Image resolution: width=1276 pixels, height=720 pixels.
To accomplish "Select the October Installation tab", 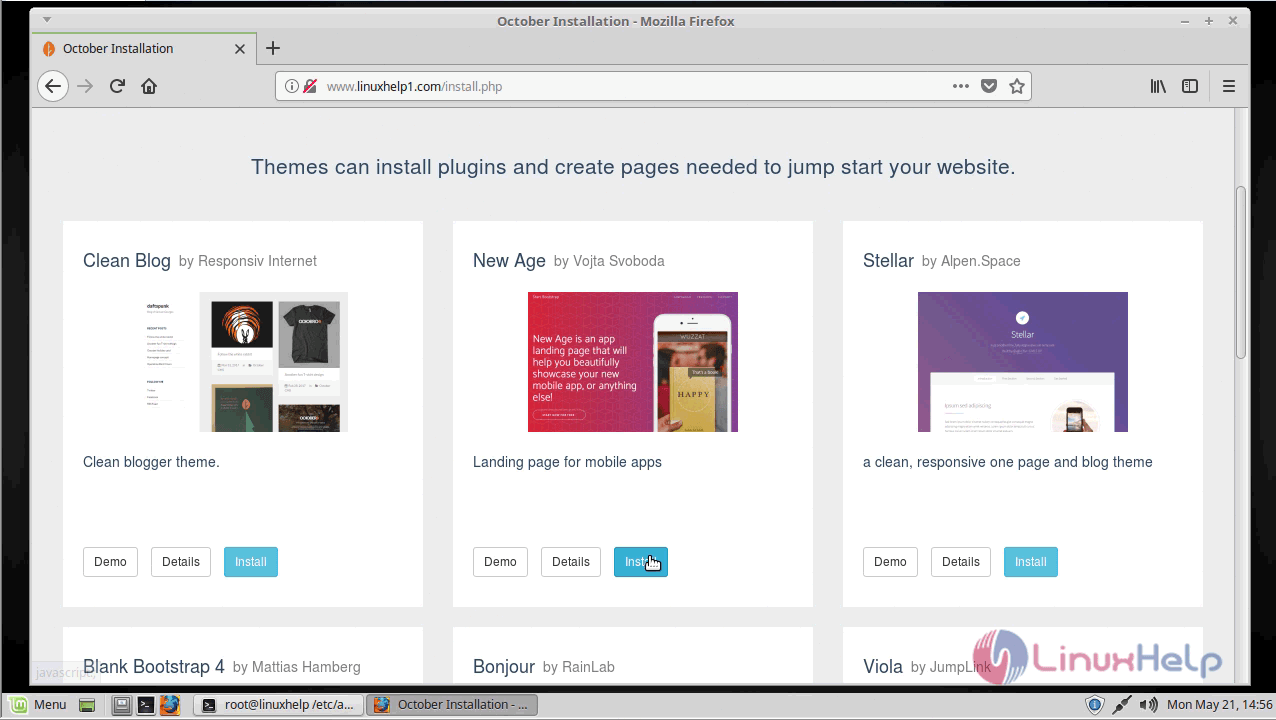I will click(144, 48).
